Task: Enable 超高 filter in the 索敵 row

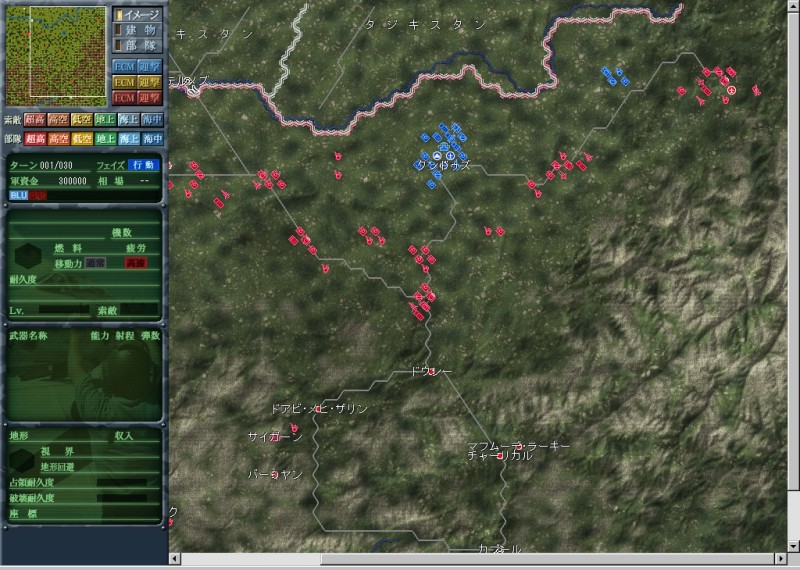Action: click(35, 120)
